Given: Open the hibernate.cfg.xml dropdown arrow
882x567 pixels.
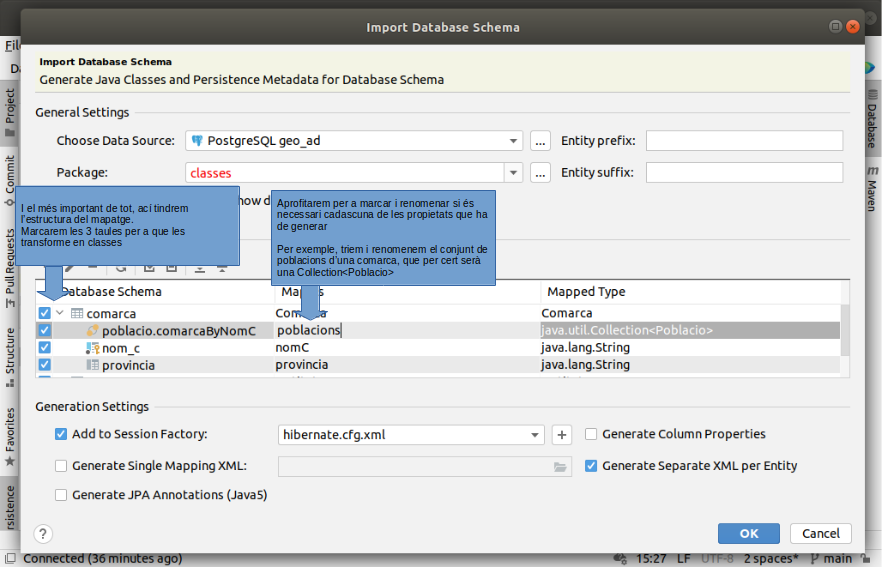Looking at the screenshot, I should 534,435.
